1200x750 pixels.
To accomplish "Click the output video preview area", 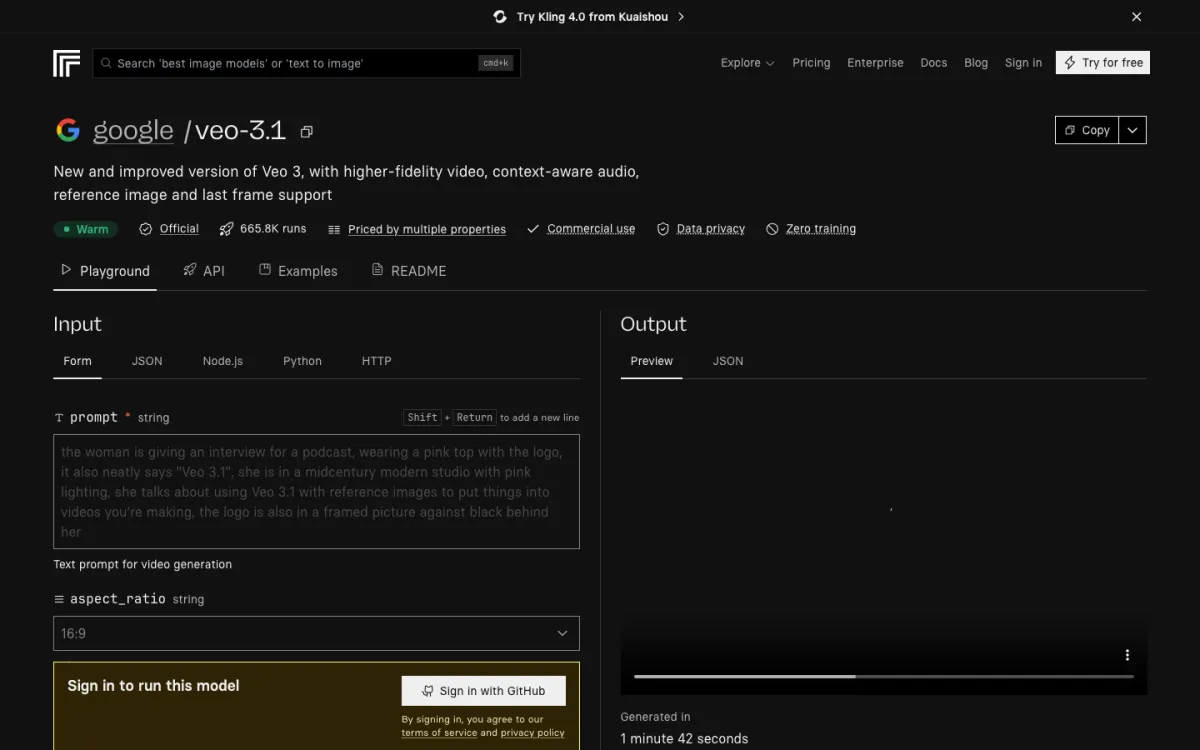I will tap(884, 545).
